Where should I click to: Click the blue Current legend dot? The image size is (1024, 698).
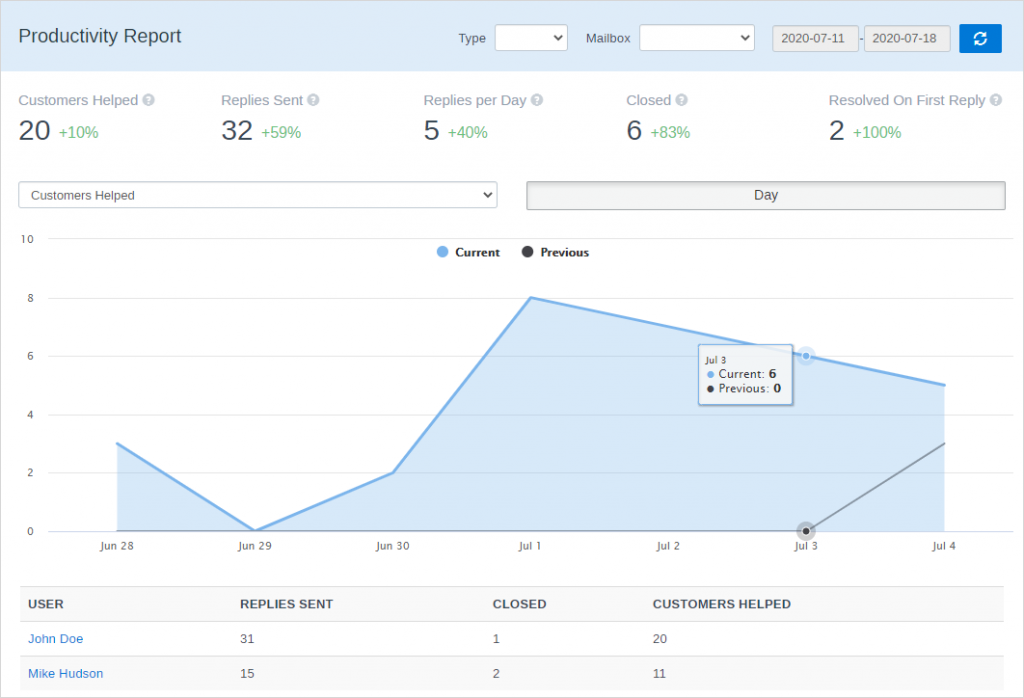(x=442, y=252)
